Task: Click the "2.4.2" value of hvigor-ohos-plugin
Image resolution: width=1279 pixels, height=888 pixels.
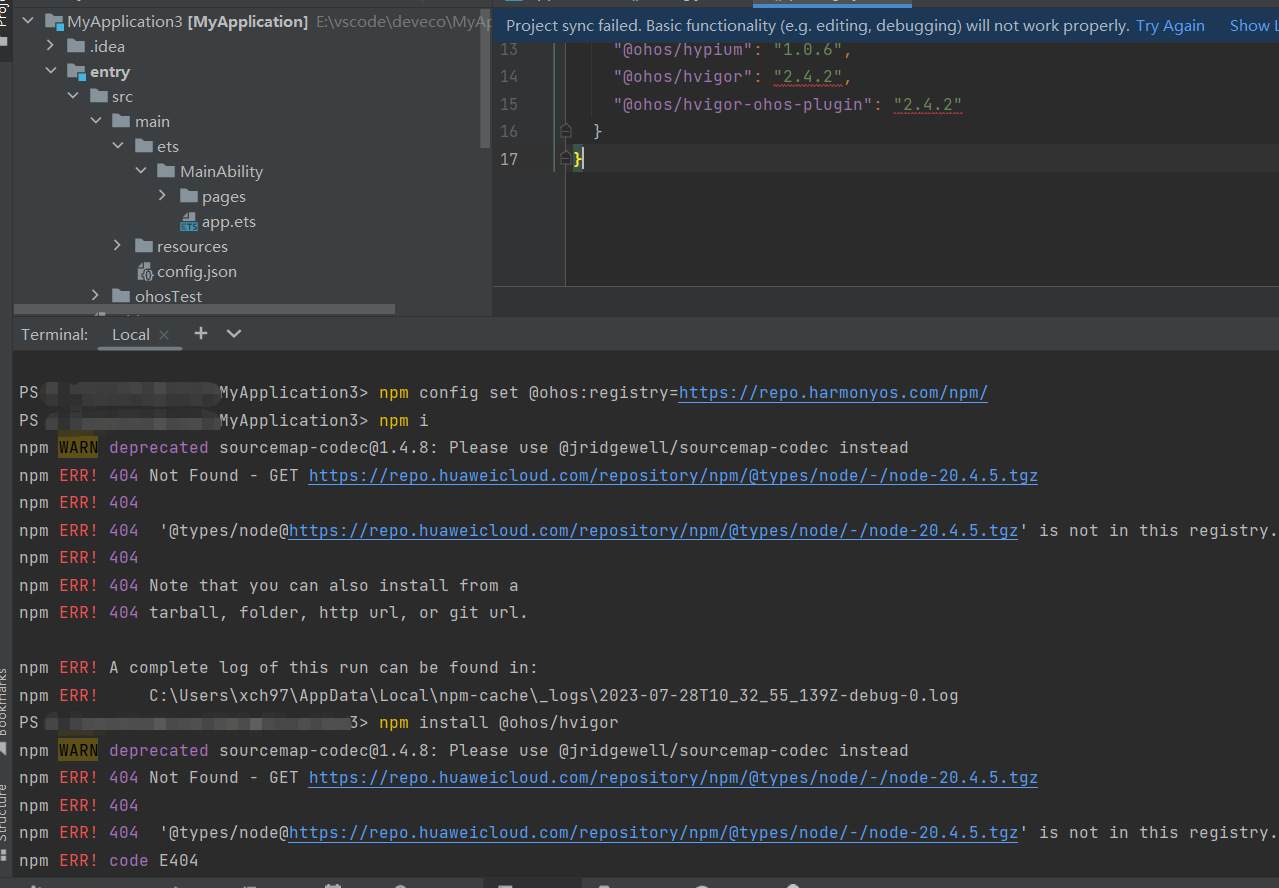Action: point(928,104)
